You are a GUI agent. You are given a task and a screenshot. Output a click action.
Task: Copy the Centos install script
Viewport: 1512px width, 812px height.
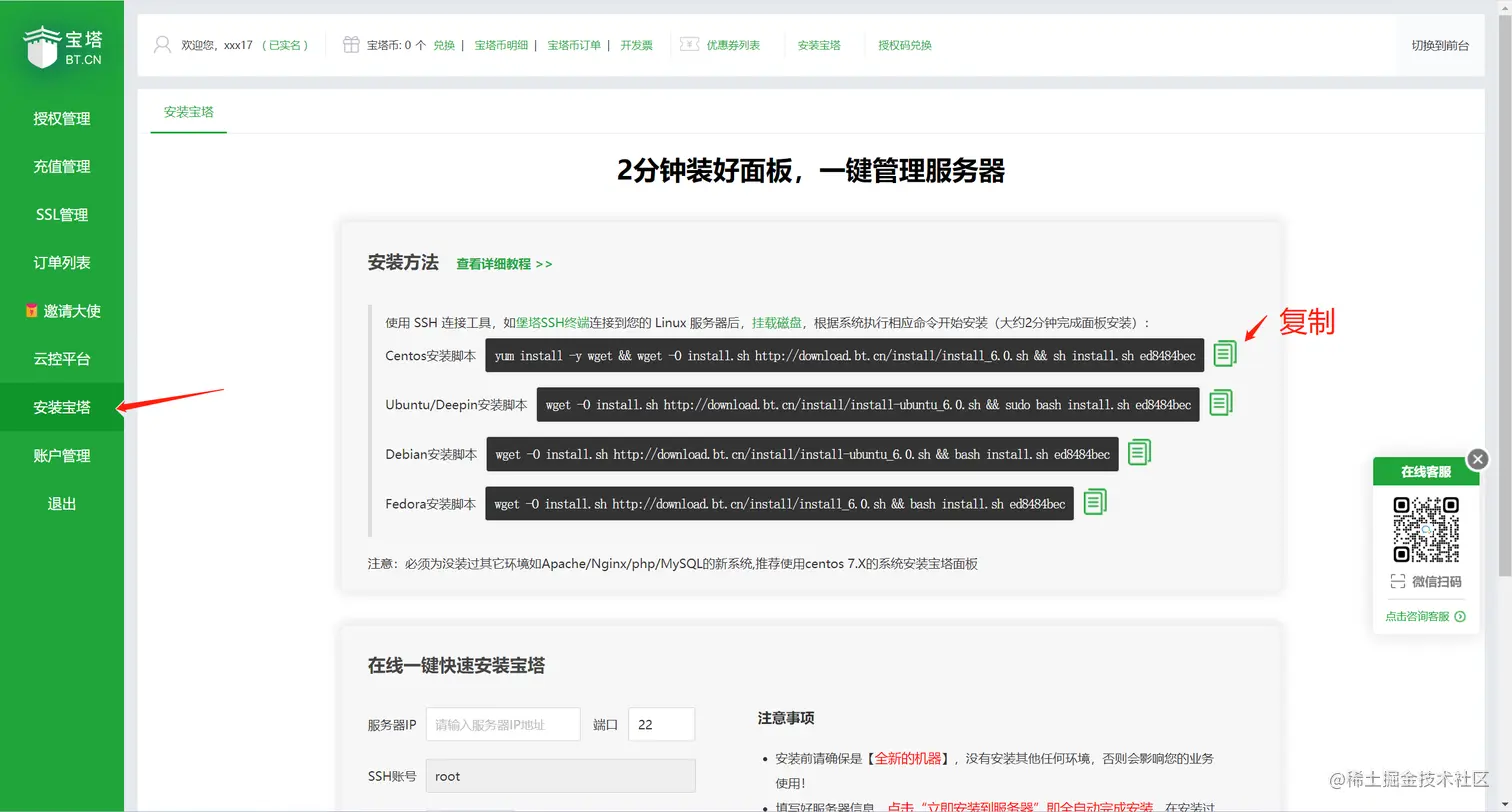1225,354
